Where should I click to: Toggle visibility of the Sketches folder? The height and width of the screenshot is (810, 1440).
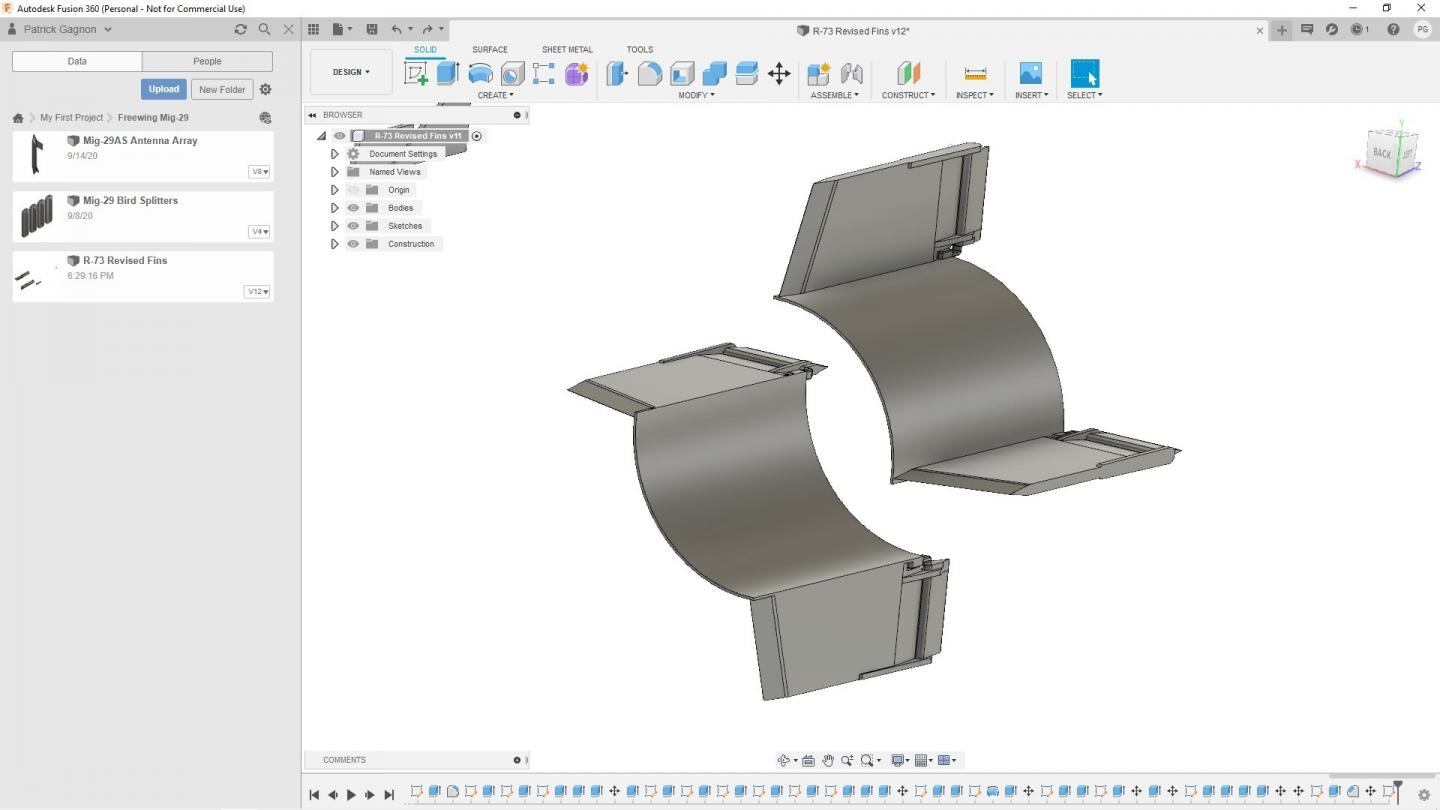point(353,226)
